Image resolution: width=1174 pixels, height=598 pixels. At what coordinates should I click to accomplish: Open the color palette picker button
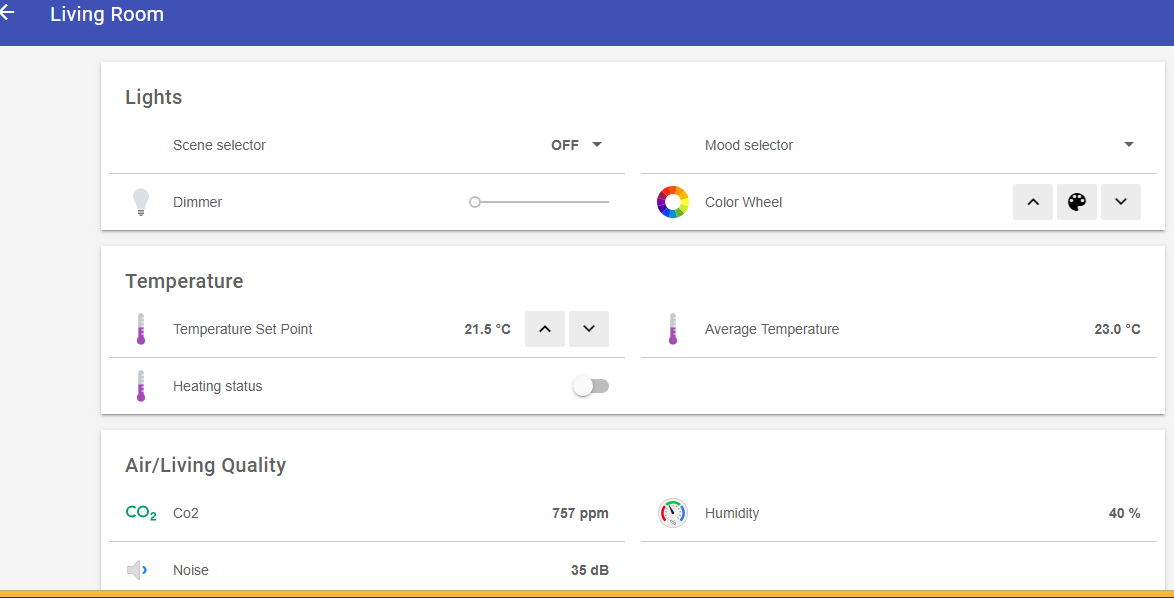point(1076,202)
